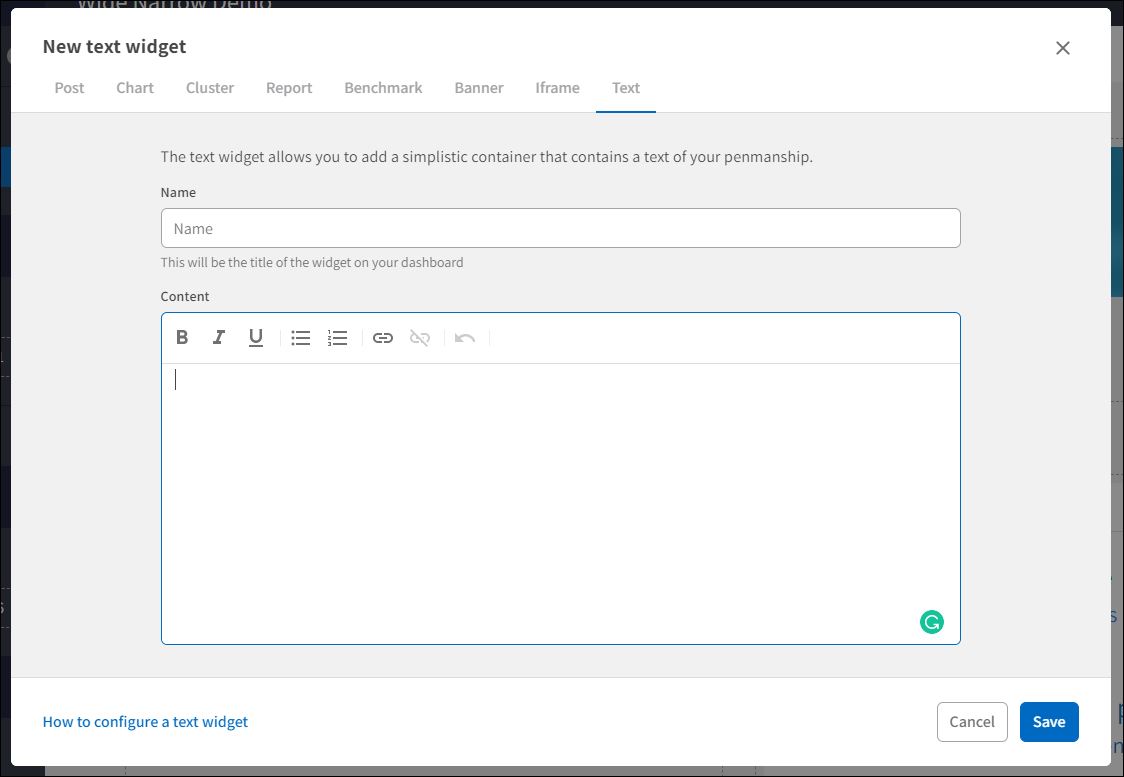Save the new text widget

[x=1048, y=721]
